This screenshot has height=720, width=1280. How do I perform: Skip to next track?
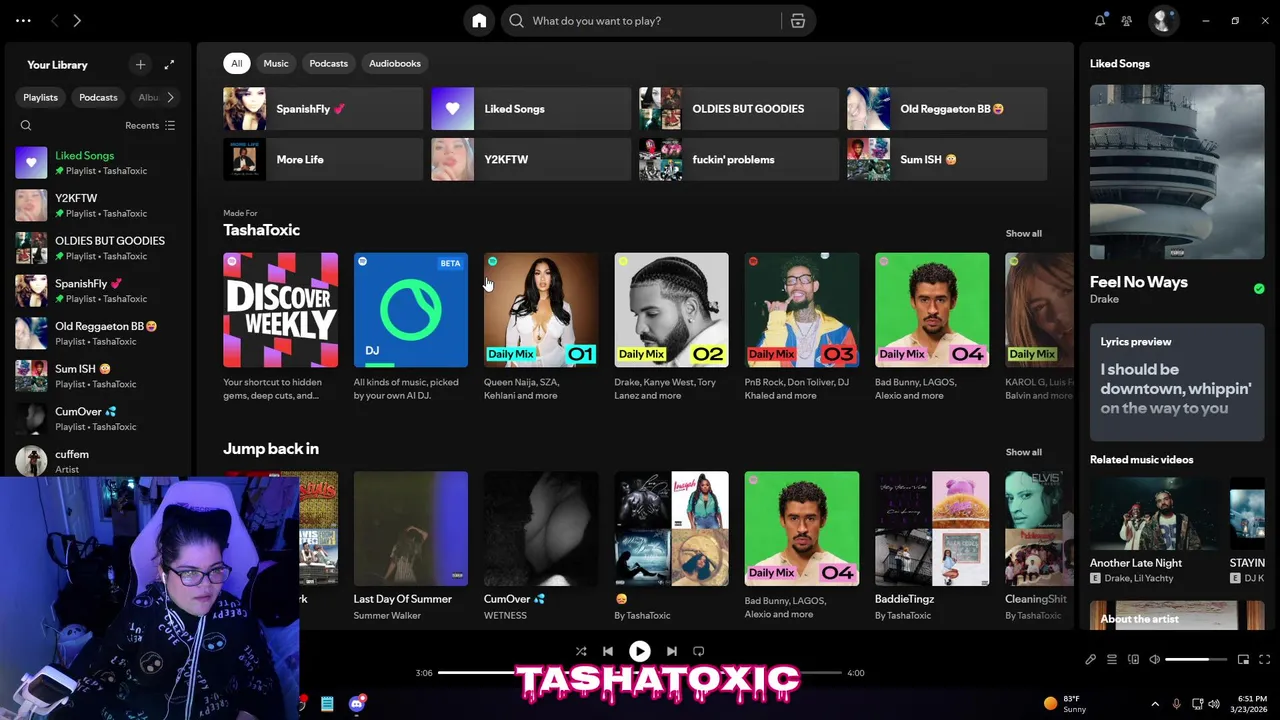tap(672, 651)
